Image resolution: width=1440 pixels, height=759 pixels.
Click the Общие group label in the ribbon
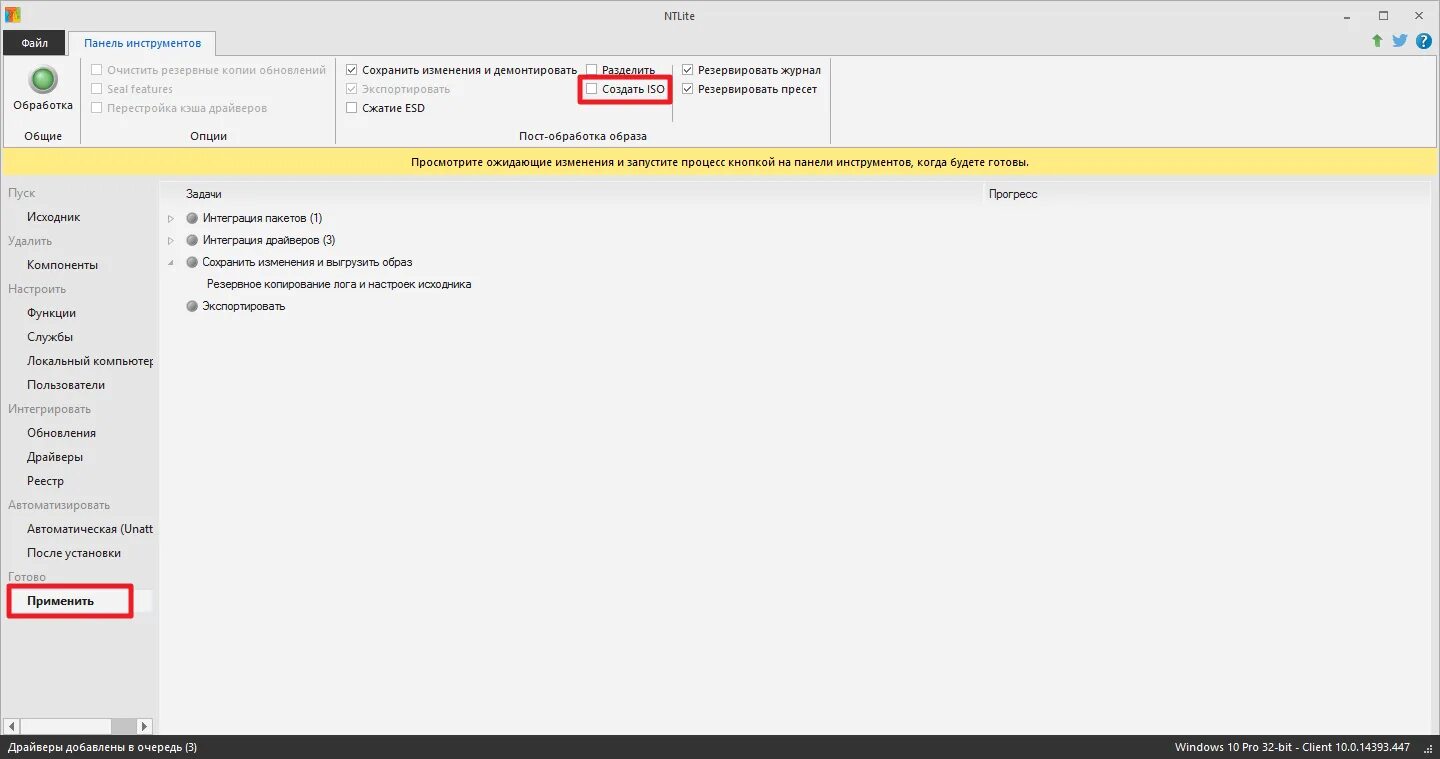tap(43, 136)
